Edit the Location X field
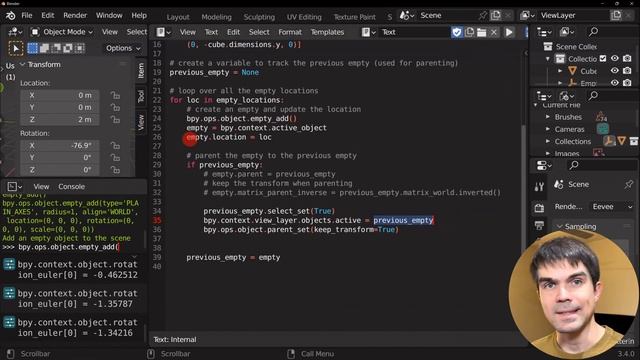Screen dimensions: 640x360 60,95
